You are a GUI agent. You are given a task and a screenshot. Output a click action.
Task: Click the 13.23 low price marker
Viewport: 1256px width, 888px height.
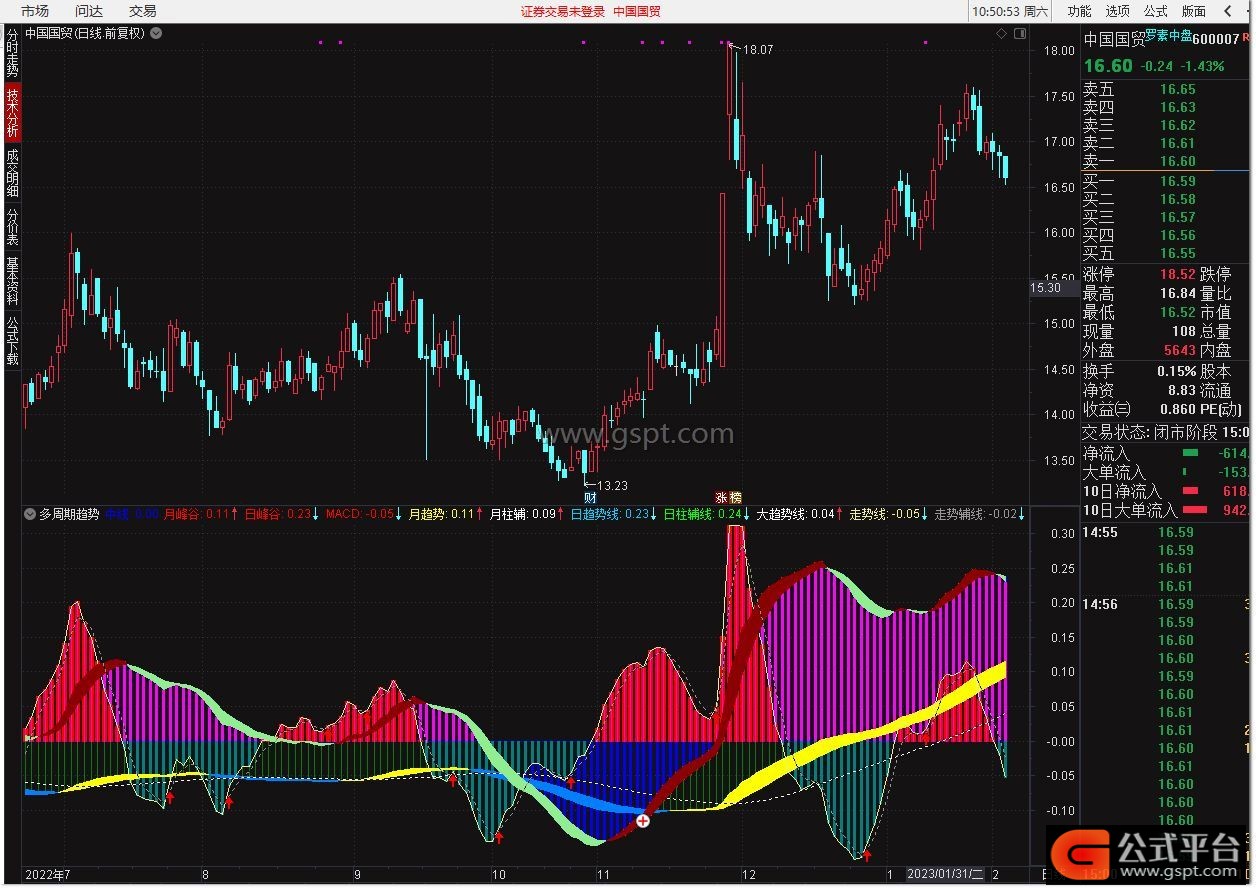click(x=612, y=485)
